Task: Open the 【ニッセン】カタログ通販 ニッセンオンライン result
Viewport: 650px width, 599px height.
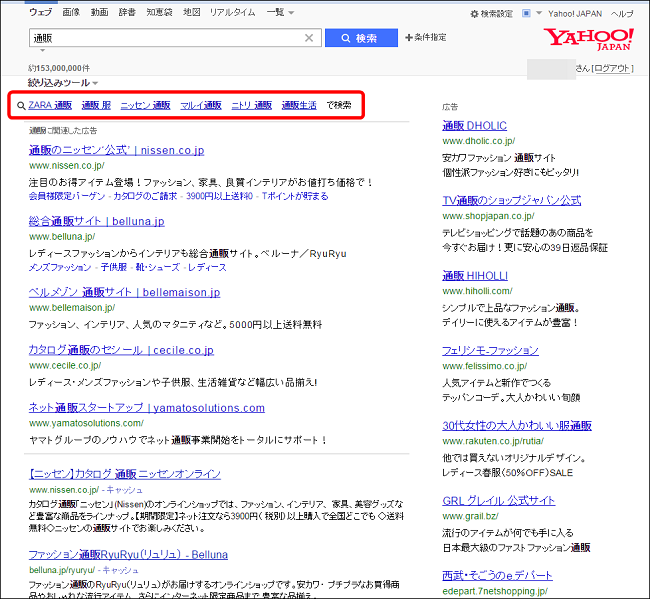Action: coord(125,474)
